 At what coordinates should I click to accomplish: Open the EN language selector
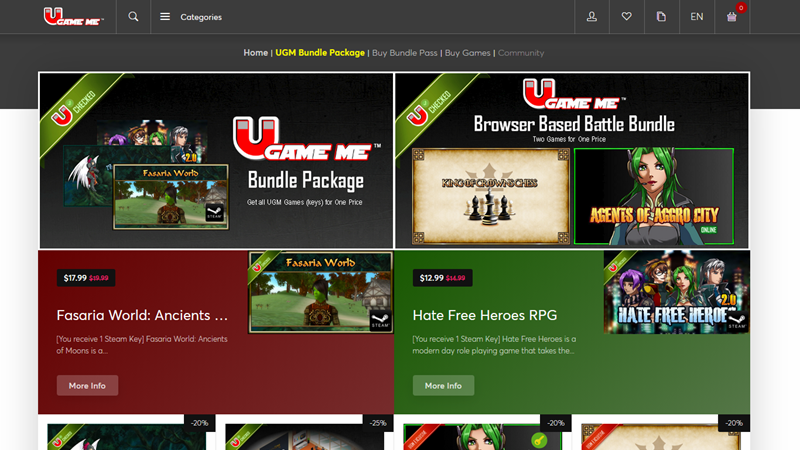[x=697, y=17]
